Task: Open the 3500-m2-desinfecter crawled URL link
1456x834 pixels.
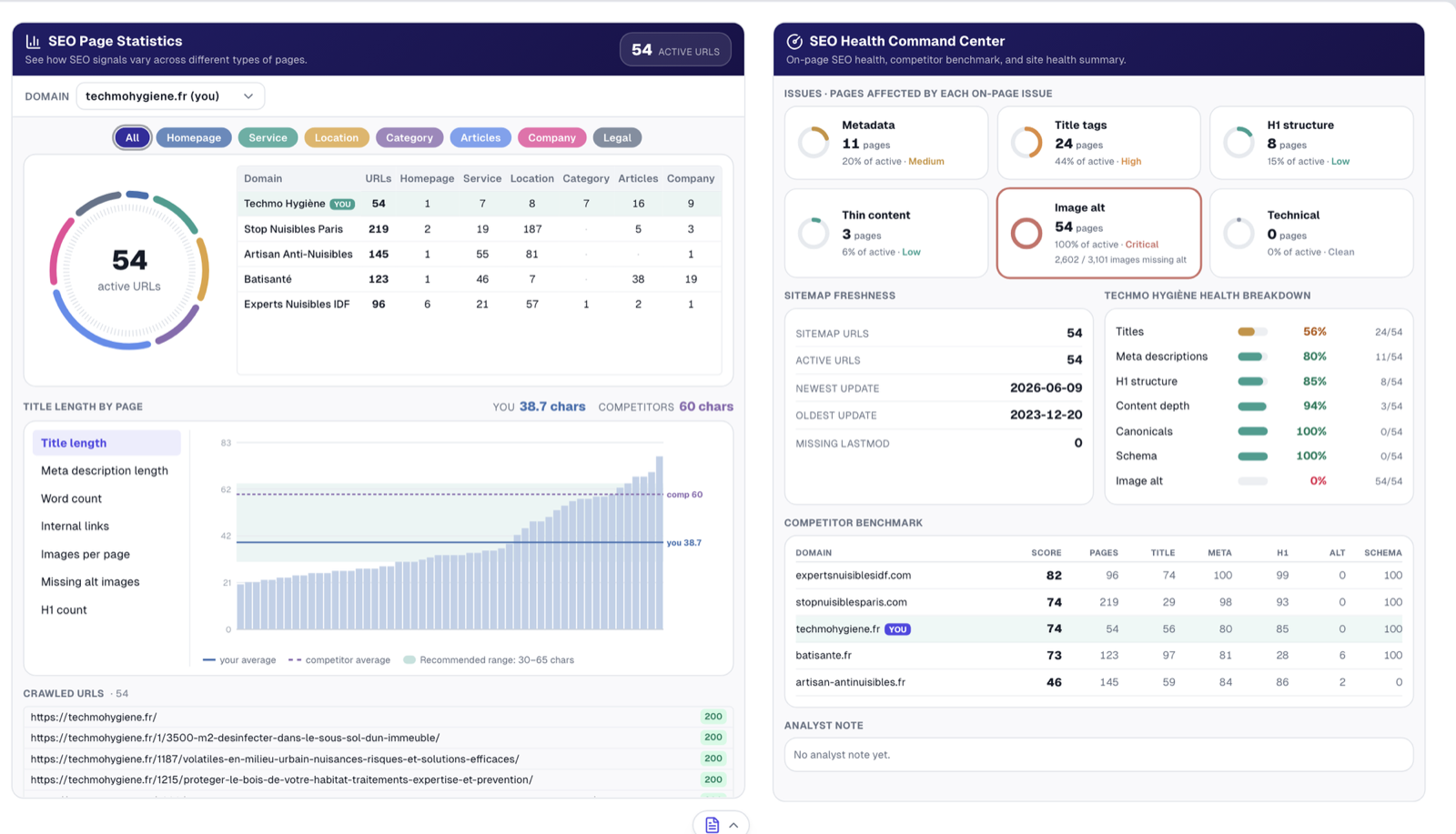Action: (x=235, y=738)
